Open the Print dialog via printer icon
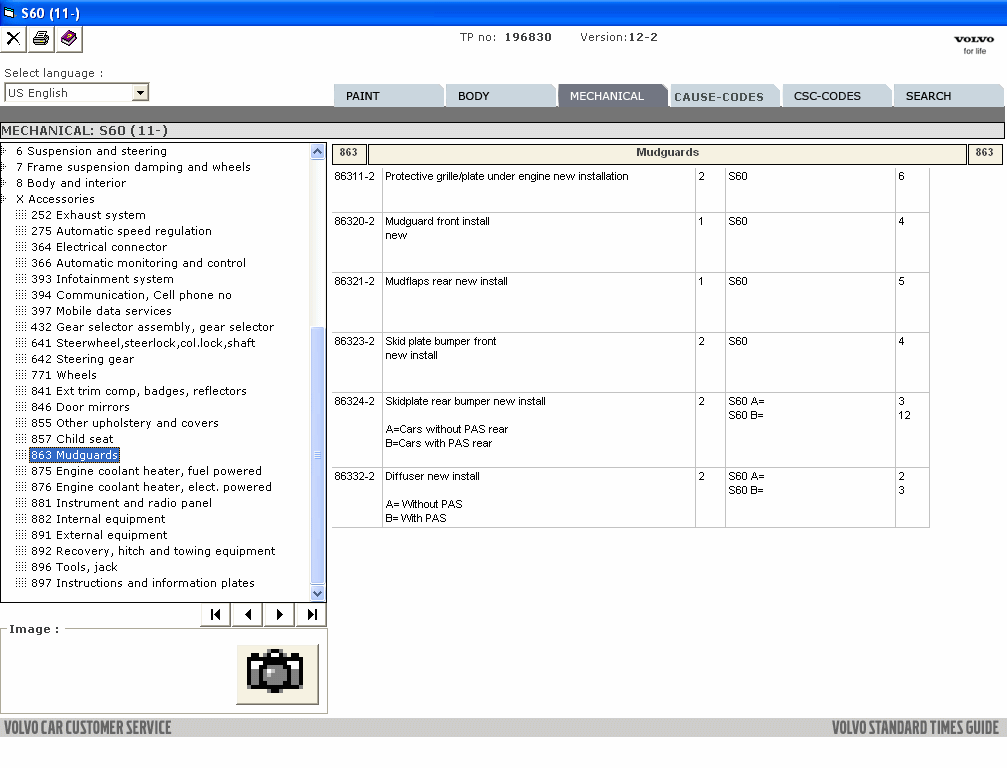The width and height of the screenshot is (1007, 768). click(x=39, y=39)
